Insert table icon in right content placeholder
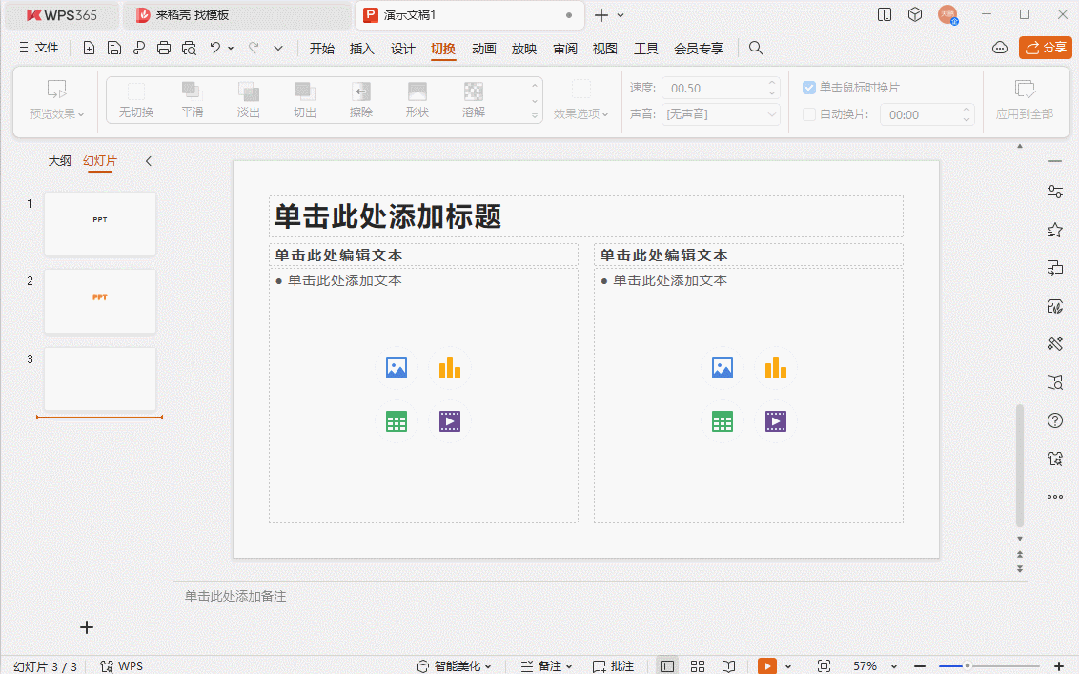This screenshot has height=674, width=1079. [x=722, y=421]
